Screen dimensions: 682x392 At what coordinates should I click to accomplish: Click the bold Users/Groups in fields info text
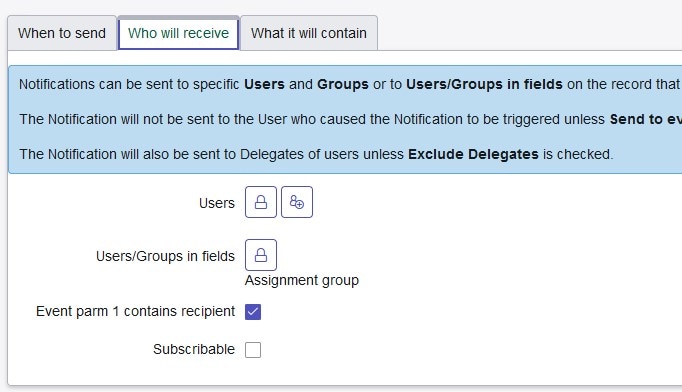(x=484, y=84)
